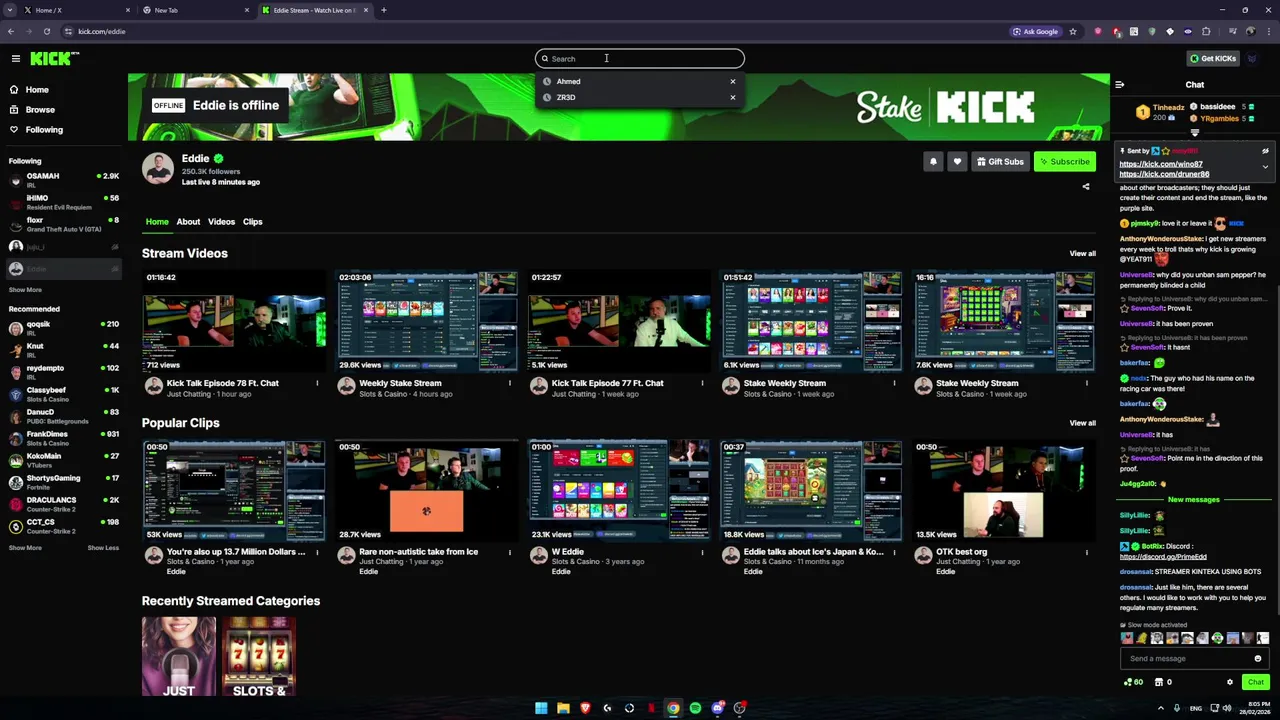The width and height of the screenshot is (1280, 720).
Task: Switch to the Clips tab
Action: pyautogui.click(x=252, y=222)
